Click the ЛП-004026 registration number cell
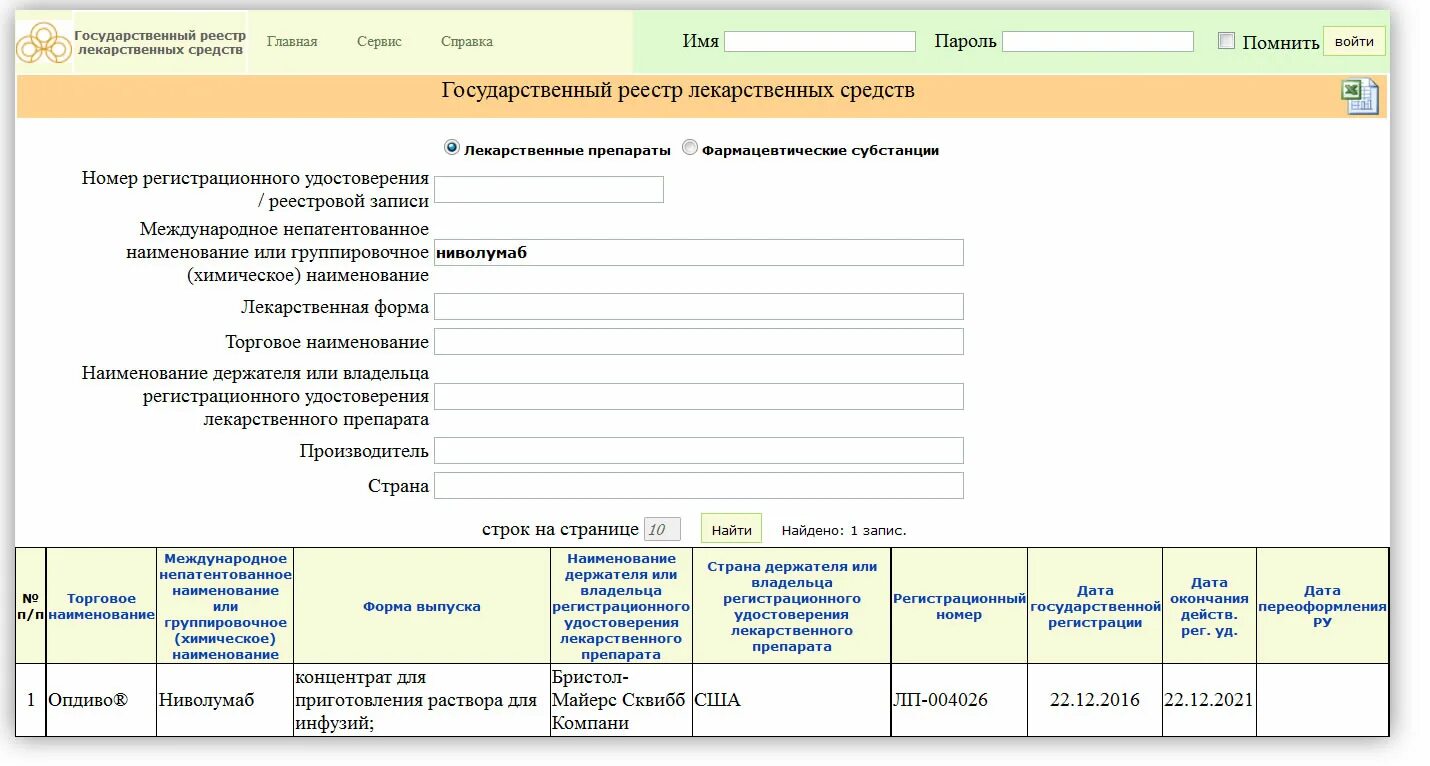This screenshot has width=1430, height=766. click(x=959, y=700)
